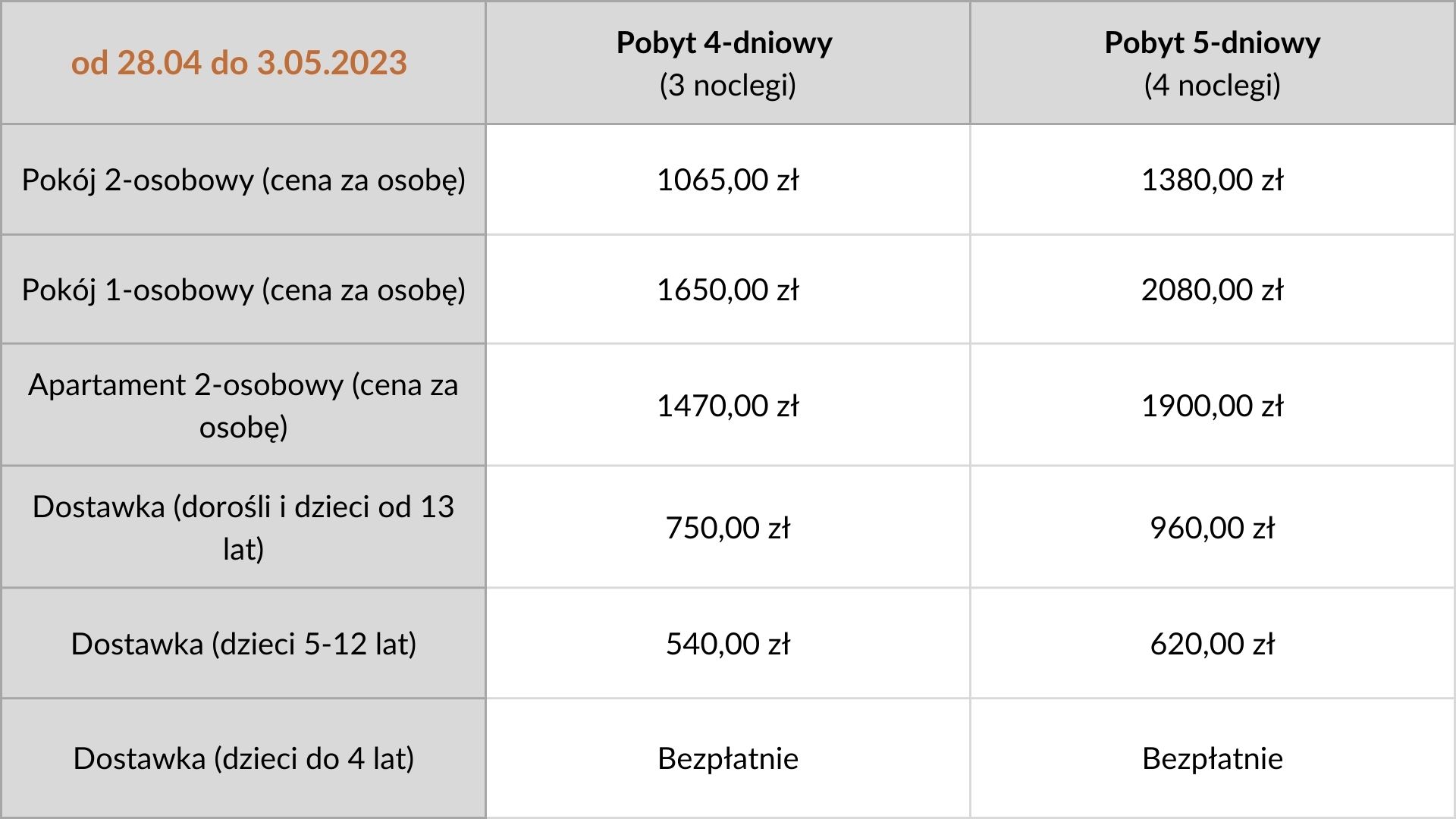Viewport: 1456px width, 819px height.
Task: Select the date range header 'od 28.04 do 3.05.2023'
Action: click(239, 62)
